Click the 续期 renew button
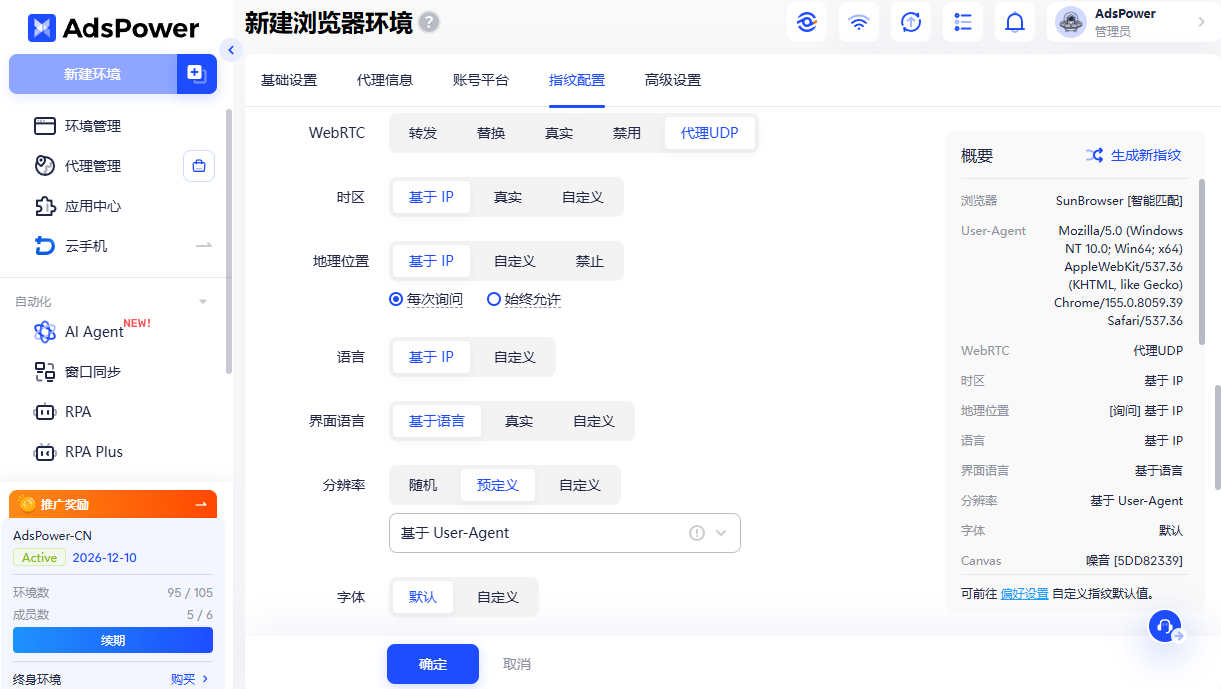1221x689 pixels. coord(113,640)
